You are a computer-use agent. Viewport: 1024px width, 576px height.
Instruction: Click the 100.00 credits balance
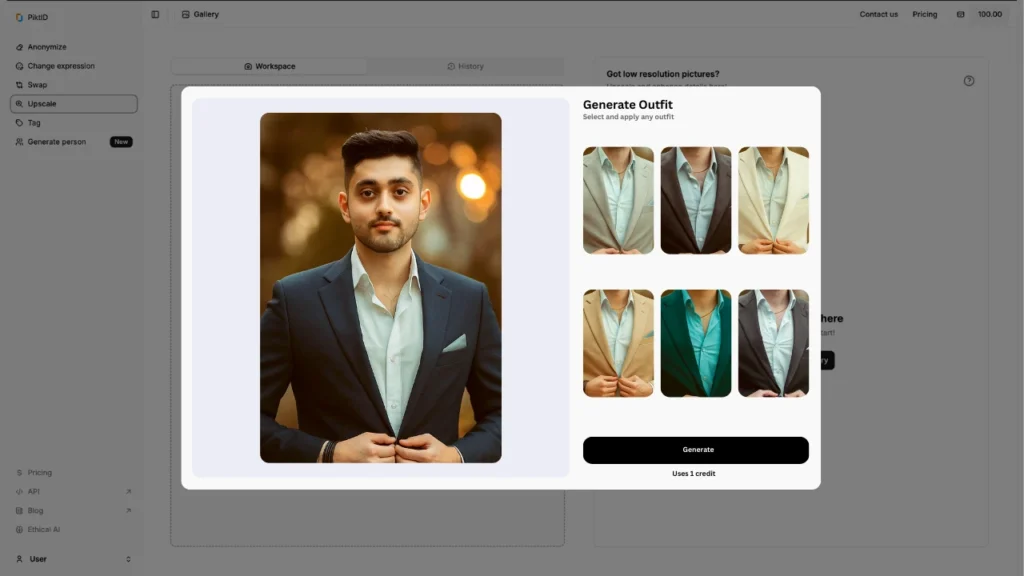[989, 16]
